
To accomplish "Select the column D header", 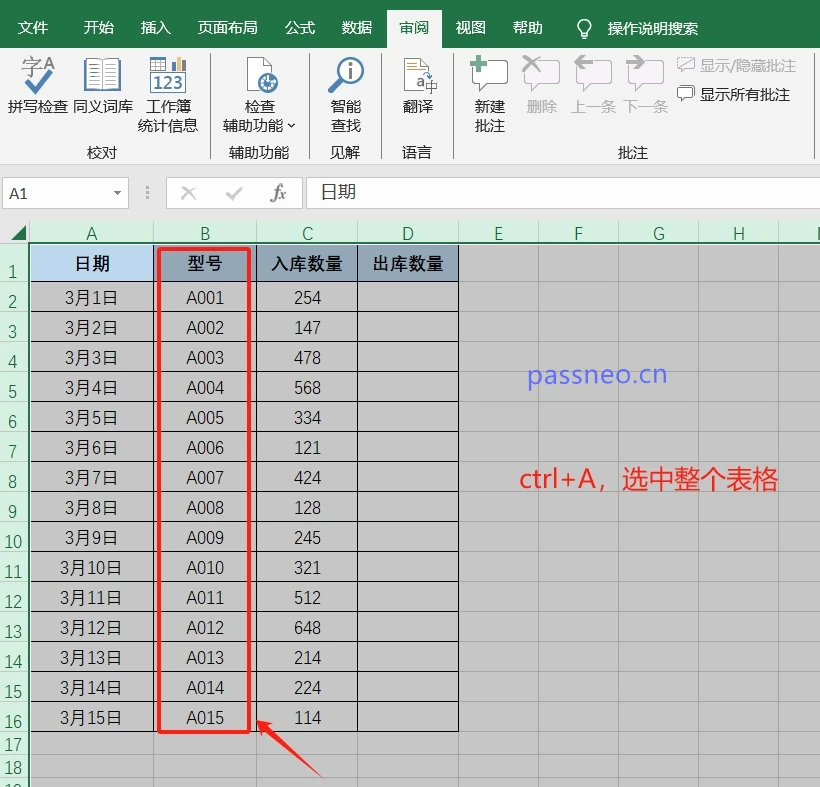I will click(407, 232).
